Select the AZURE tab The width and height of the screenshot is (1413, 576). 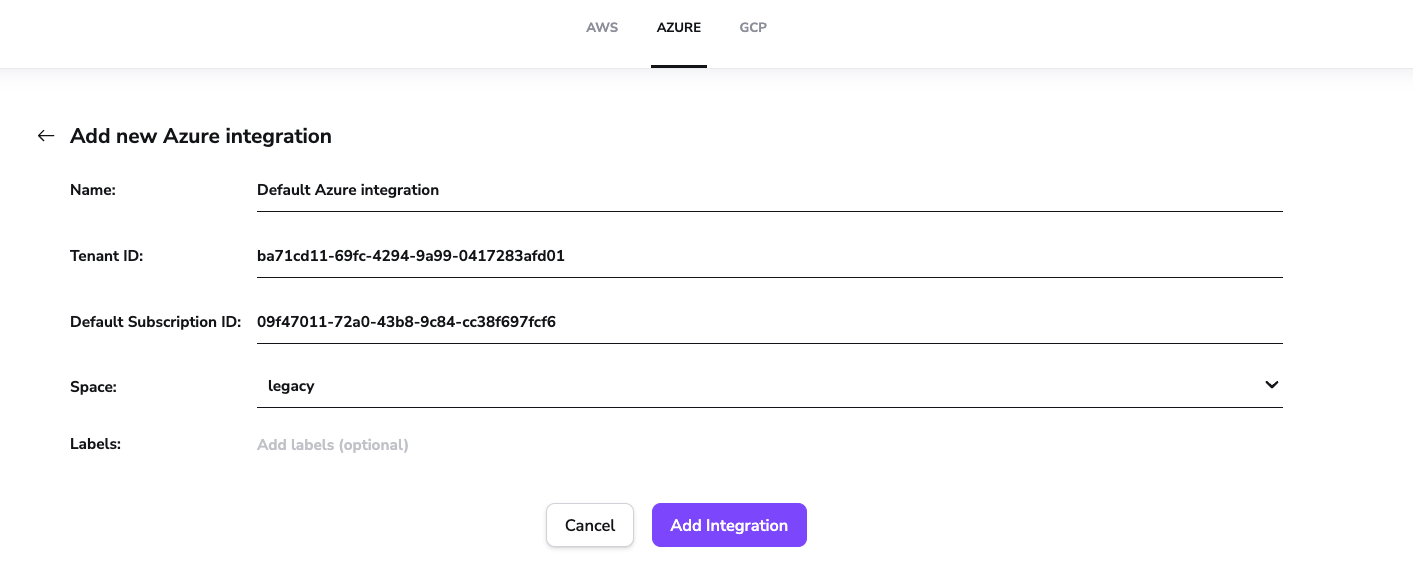(x=679, y=28)
